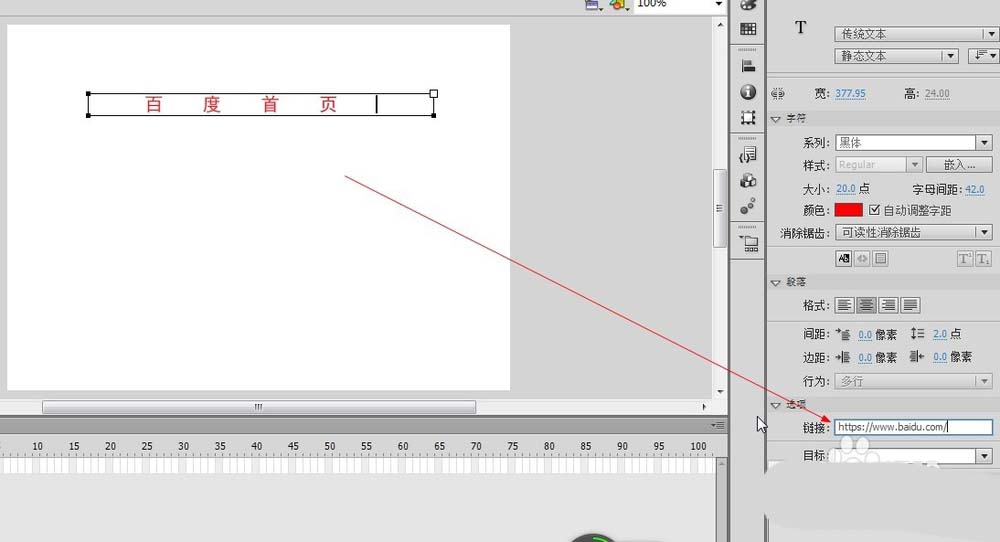Click the left margin value 0.0
Screen dimensions: 1000x542
(x=865, y=358)
